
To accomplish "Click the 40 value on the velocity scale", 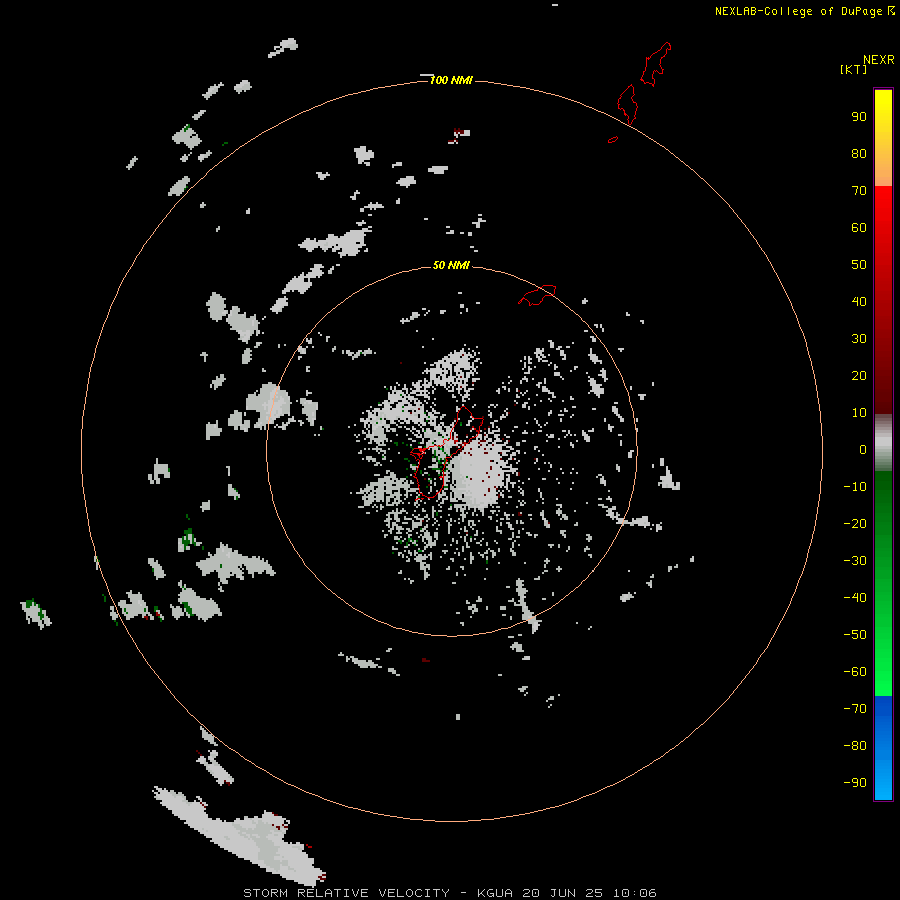I will [x=859, y=302].
